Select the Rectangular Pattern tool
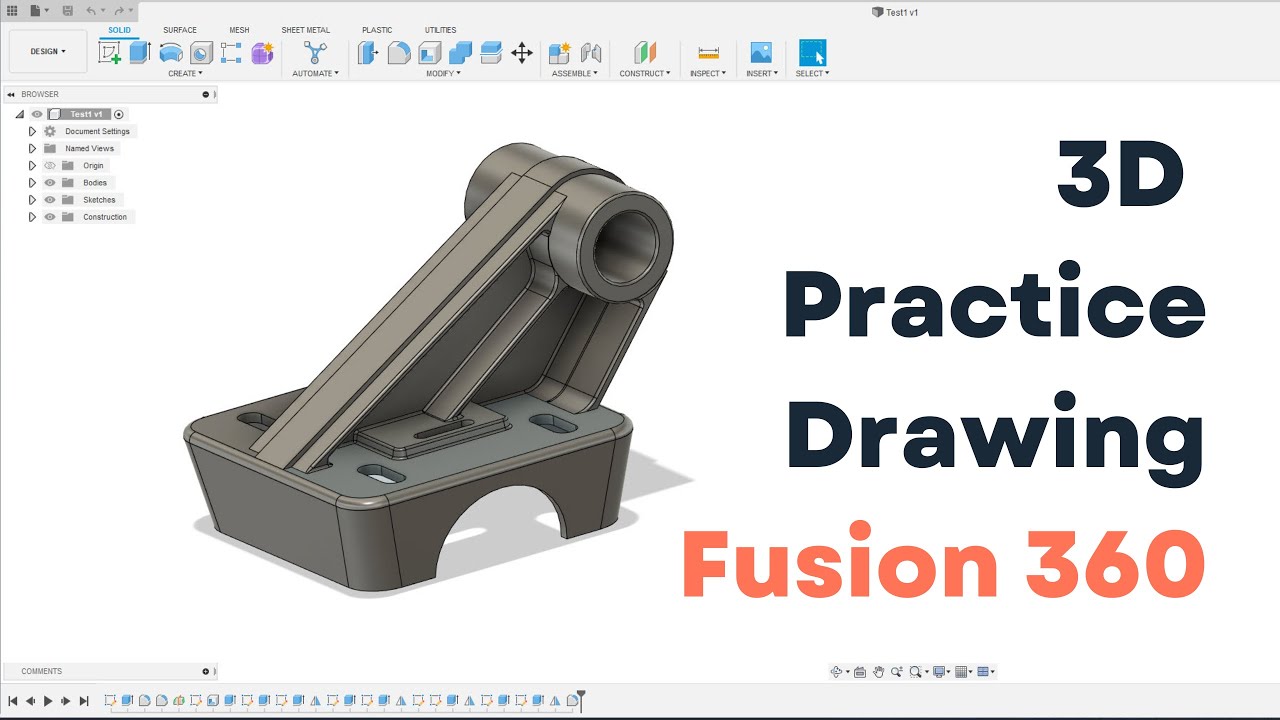1280x720 pixels. pyautogui.click(x=231, y=53)
